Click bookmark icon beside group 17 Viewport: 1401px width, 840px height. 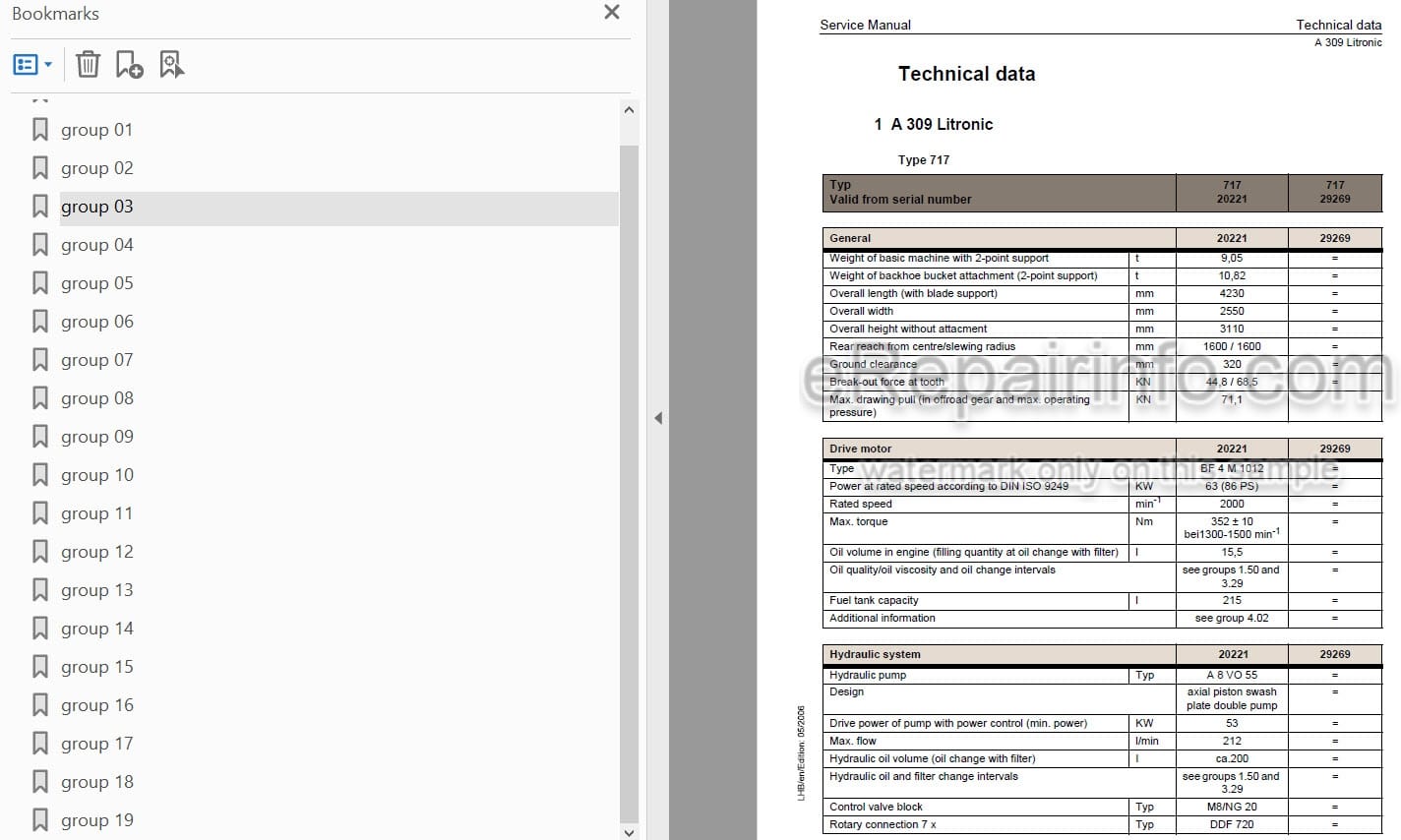coord(40,744)
